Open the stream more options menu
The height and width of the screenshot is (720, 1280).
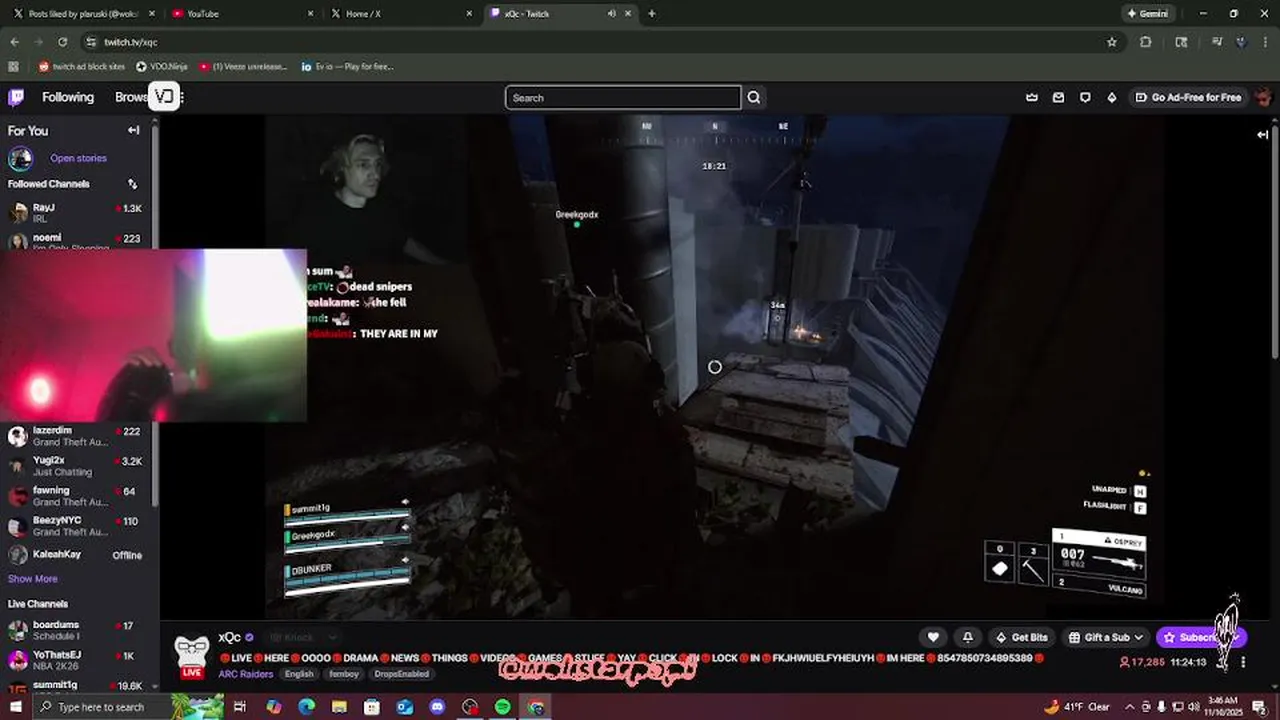click(1243, 662)
